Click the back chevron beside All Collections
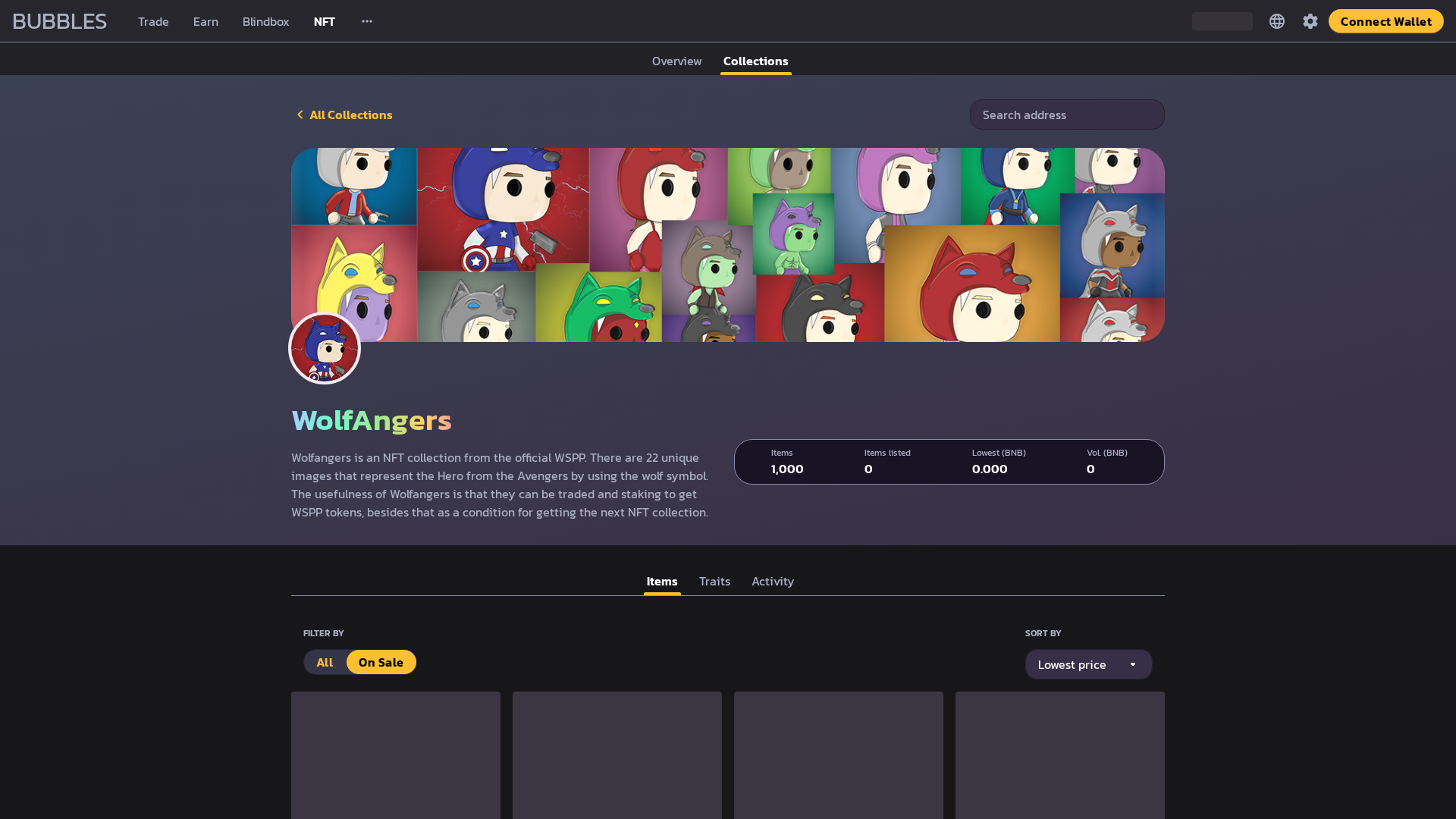1456x819 pixels. coord(300,115)
